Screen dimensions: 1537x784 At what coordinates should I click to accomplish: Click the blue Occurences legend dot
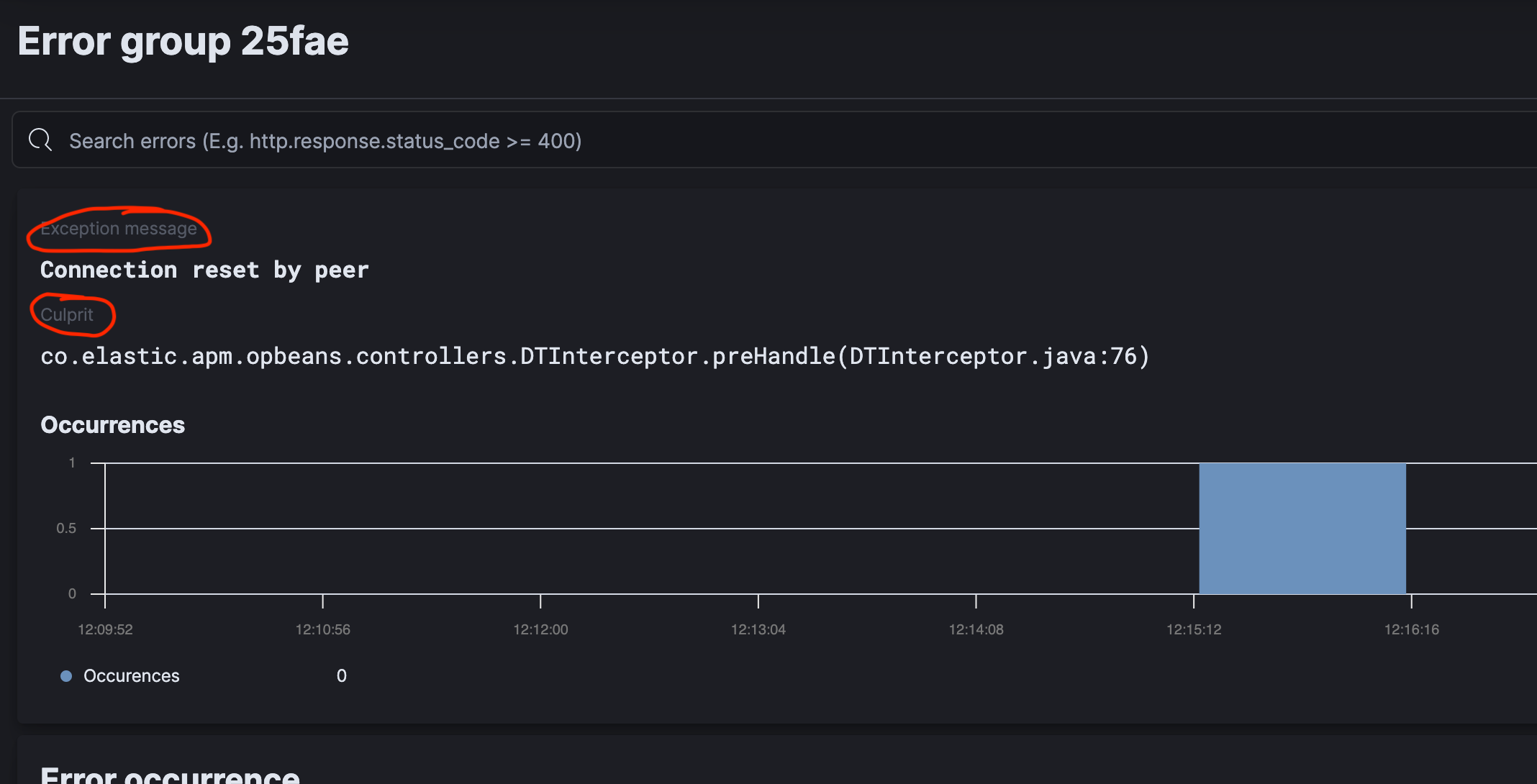point(67,675)
